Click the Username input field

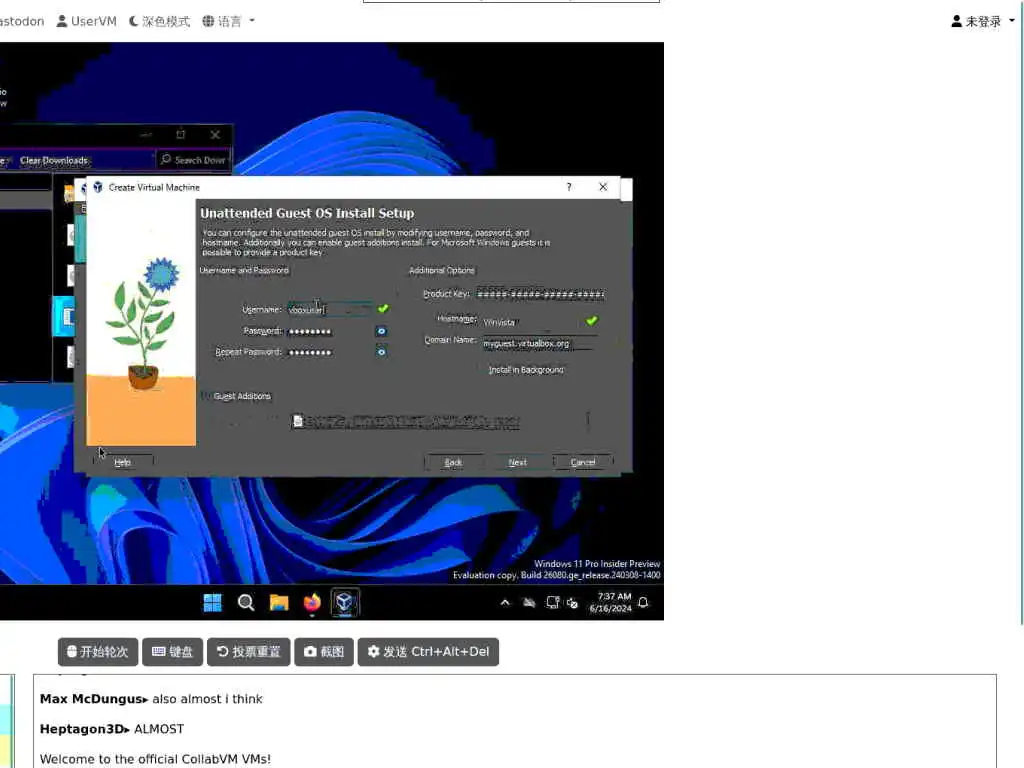[329, 310]
